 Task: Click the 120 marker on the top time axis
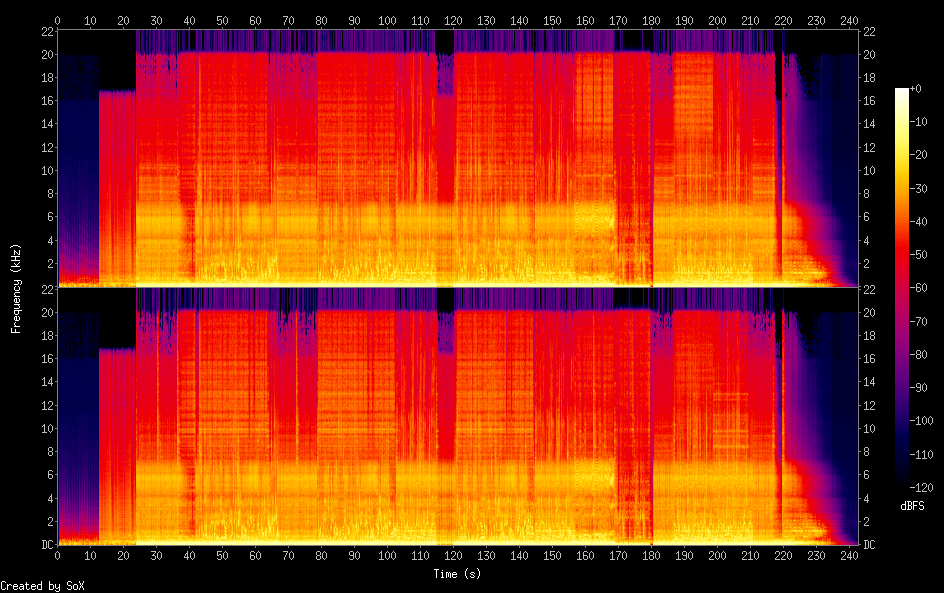pos(454,20)
